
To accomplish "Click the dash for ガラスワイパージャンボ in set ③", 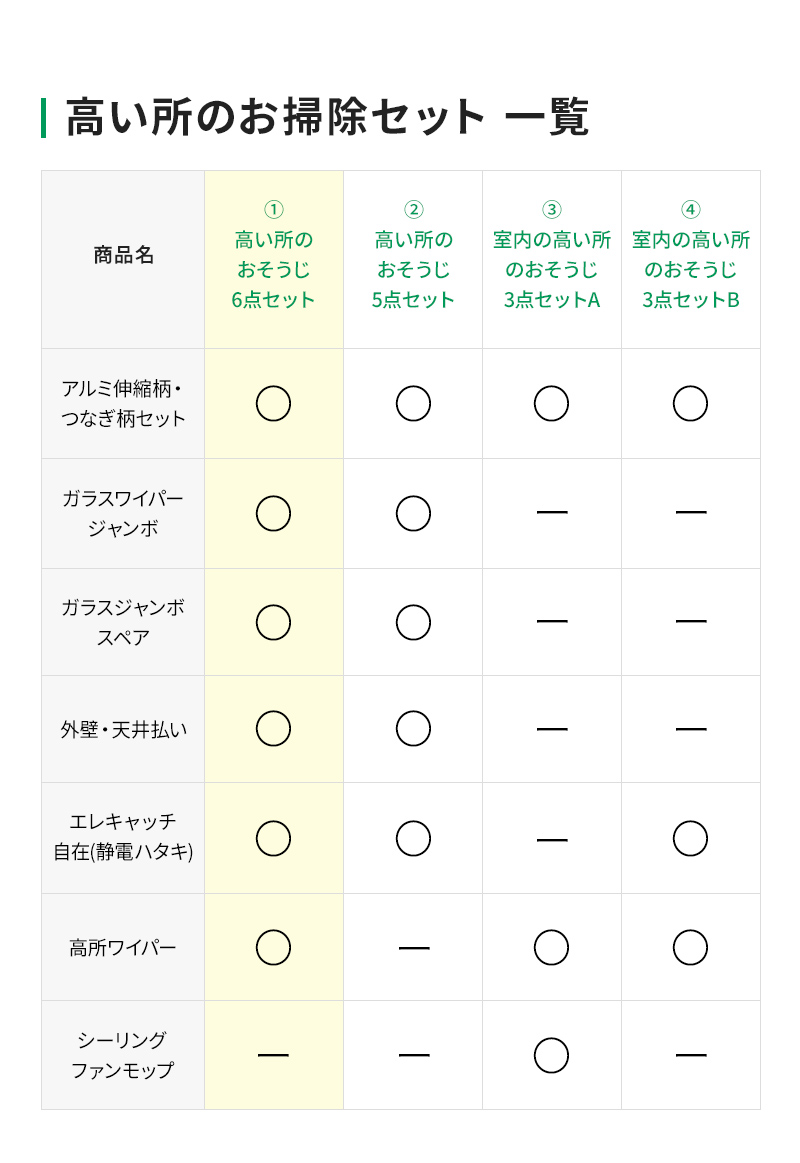I will [x=551, y=513].
